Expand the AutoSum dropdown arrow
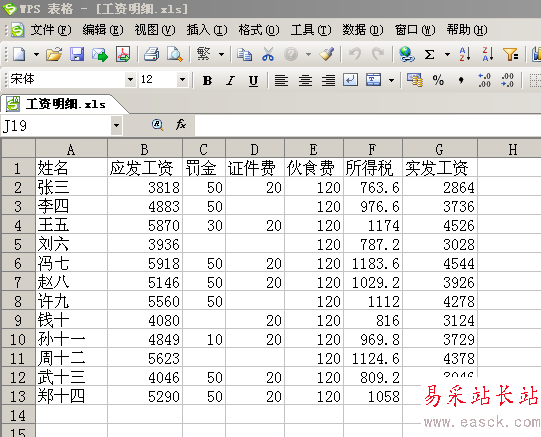This screenshot has width=541, height=437. pos(447,54)
